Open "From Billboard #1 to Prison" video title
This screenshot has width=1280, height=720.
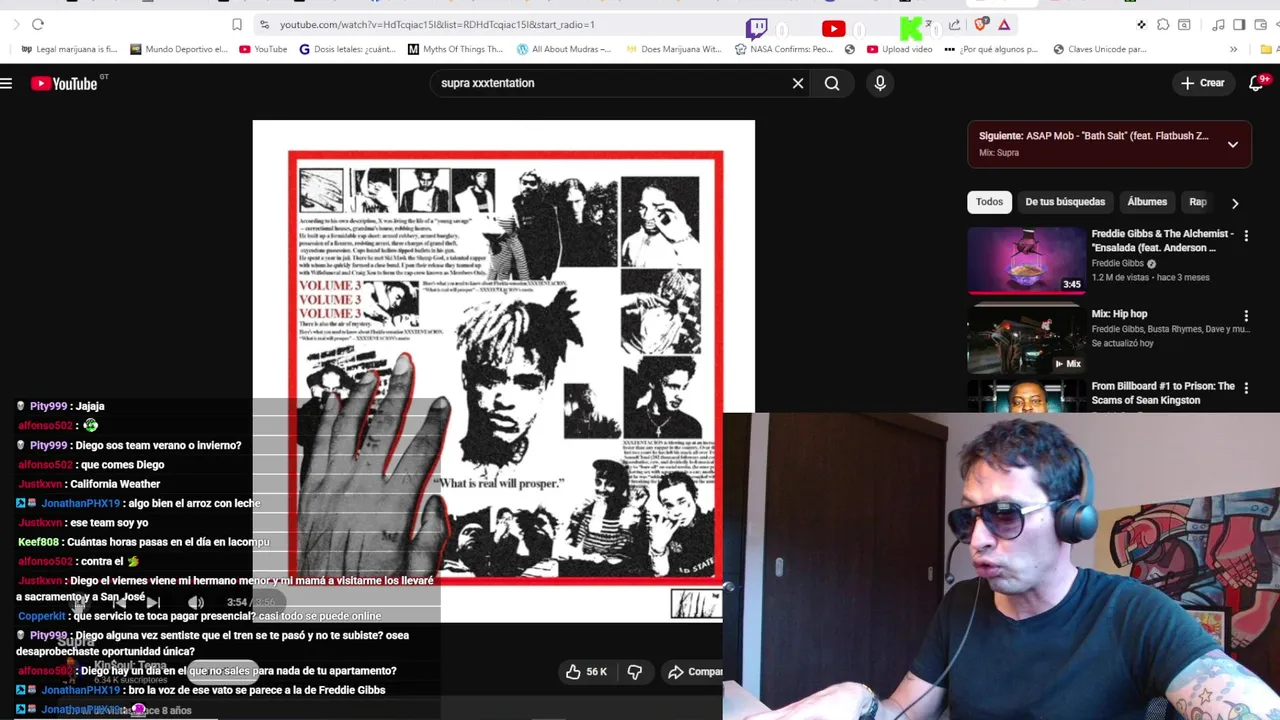pos(1163,393)
